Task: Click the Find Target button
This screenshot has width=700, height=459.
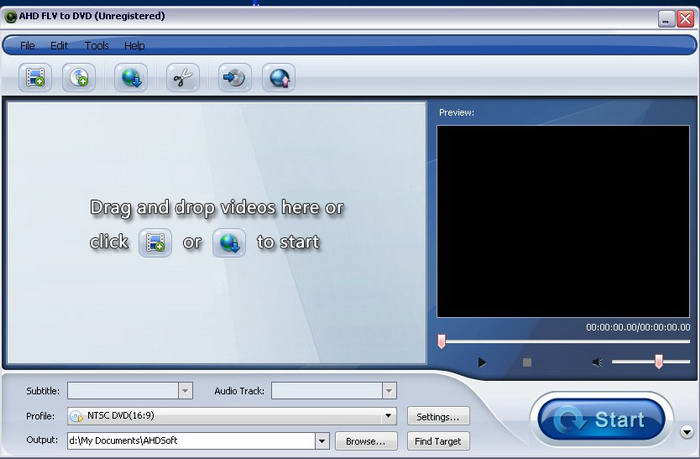Action: tap(438, 441)
